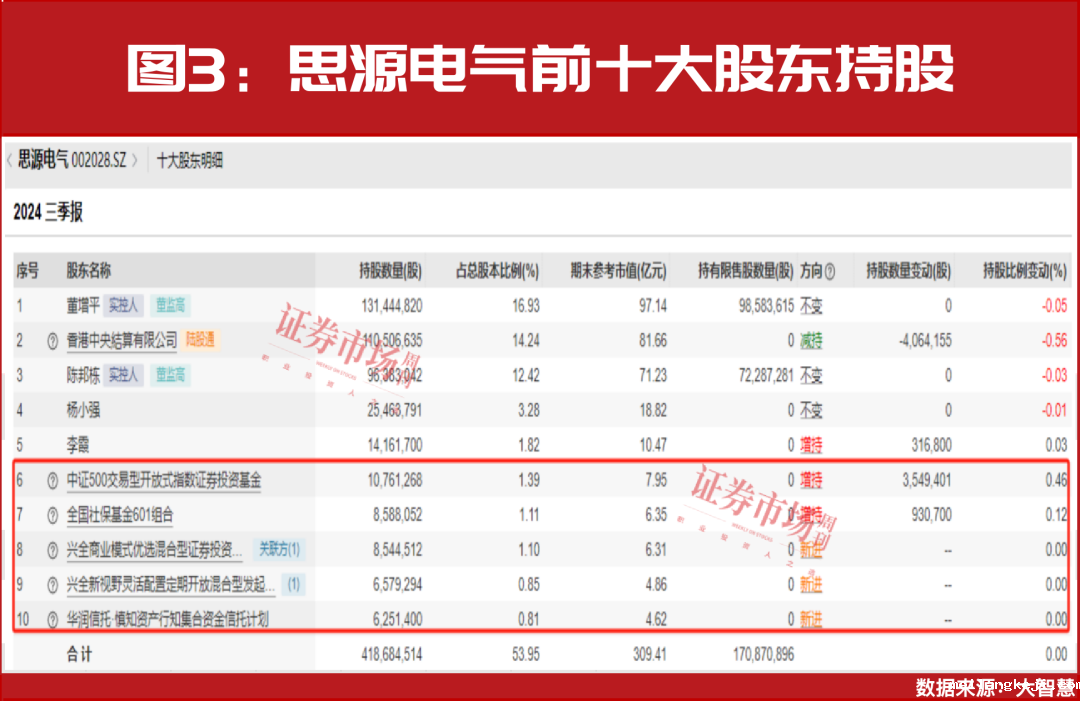This screenshot has width=1080, height=701.
Task: Click help icon beside 香港中央结算有限公司
Action: coord(52,340)
